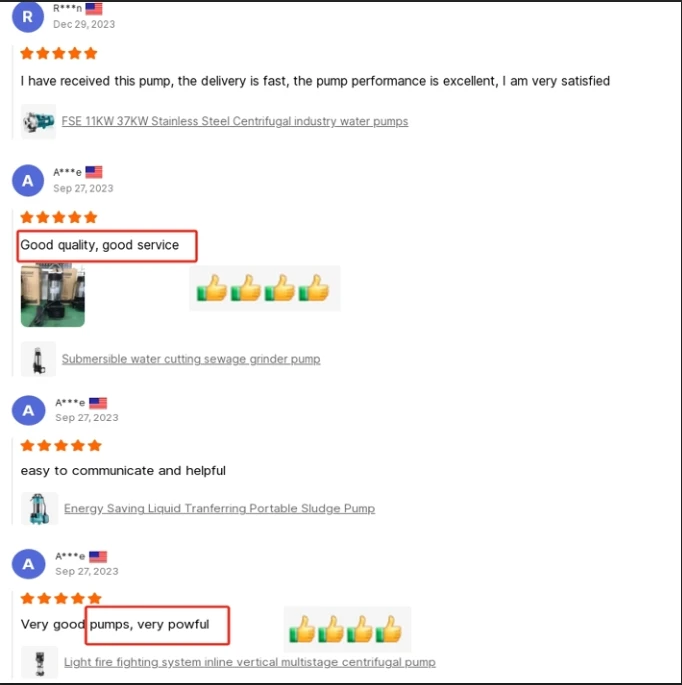The height and width of the screenshot is (685, 682).
Task: Click the R avatar of reviewer R***n
Action: [28, 17]
